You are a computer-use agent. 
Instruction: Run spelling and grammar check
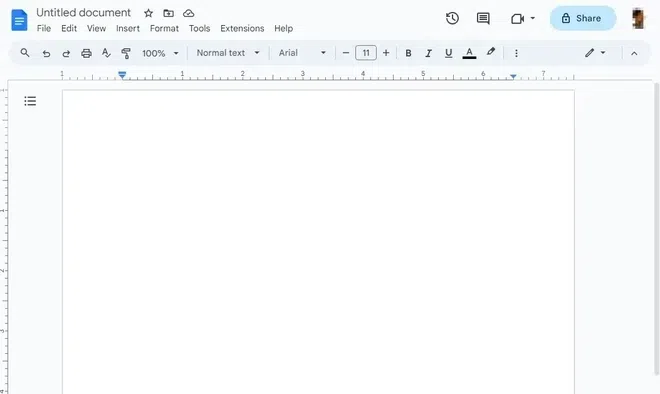pos(106,53)
